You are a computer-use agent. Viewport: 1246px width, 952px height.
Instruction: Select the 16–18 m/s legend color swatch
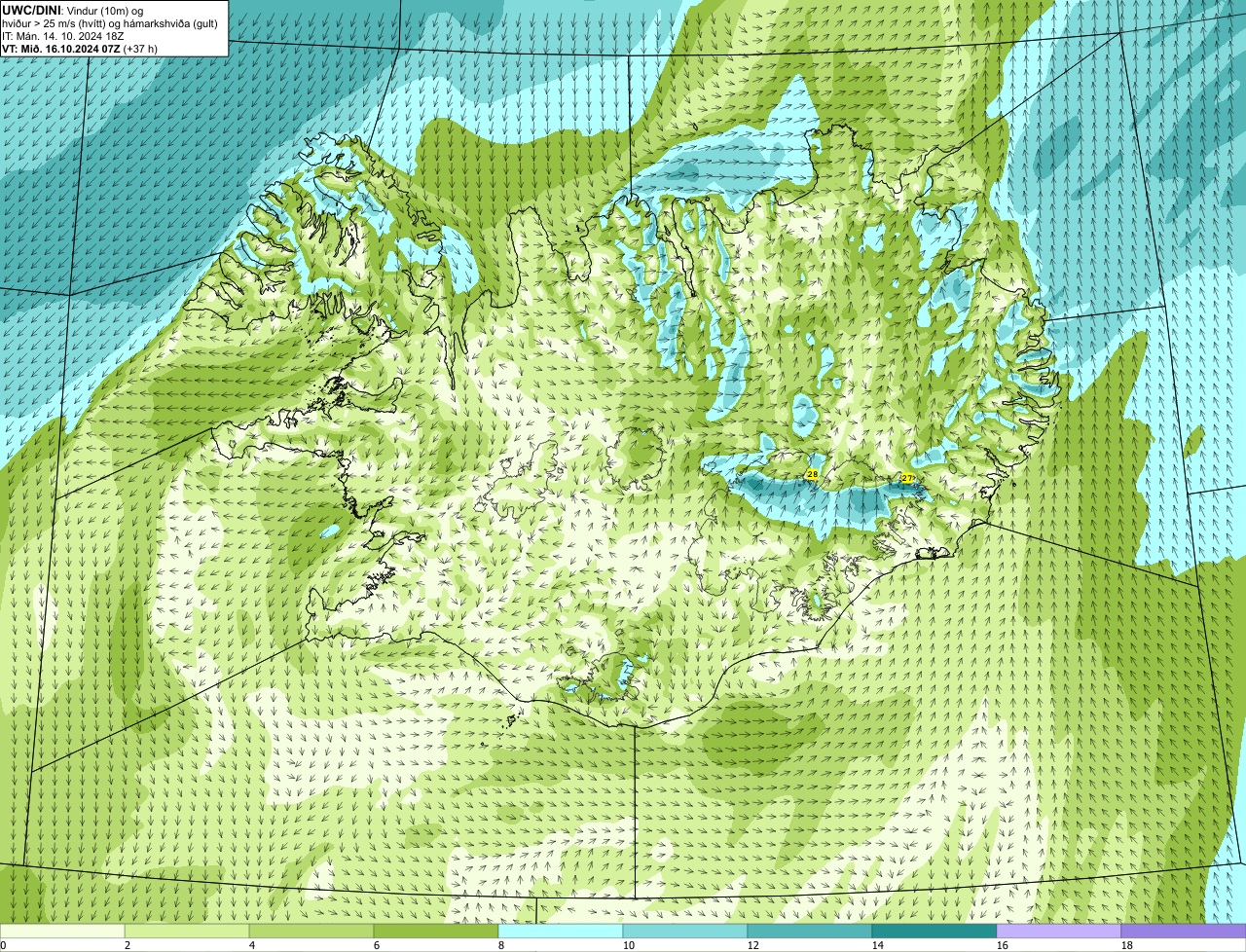[x=1059, y=931]
